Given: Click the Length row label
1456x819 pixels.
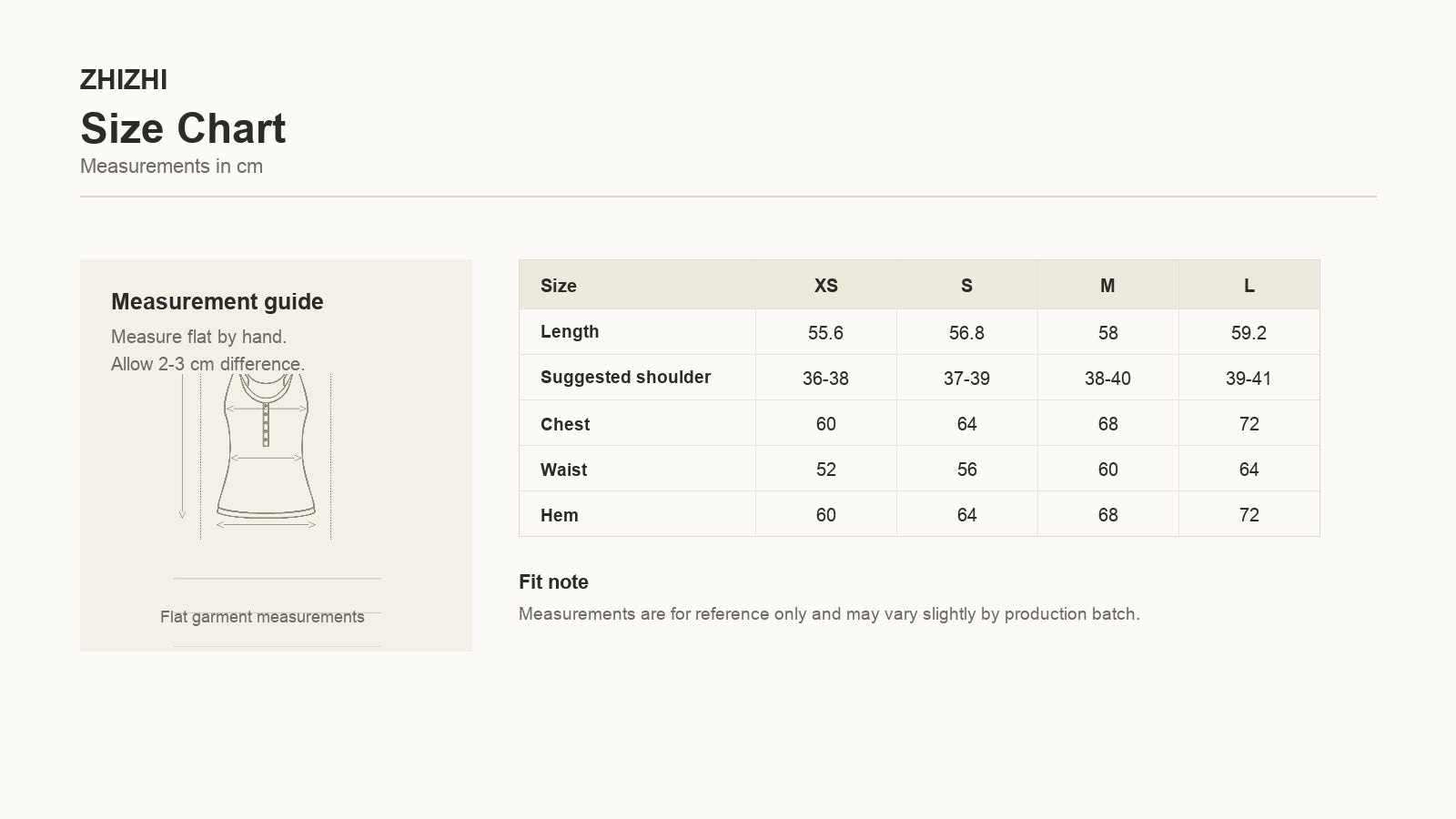Looking at the screenshot, I should [570, 331].
